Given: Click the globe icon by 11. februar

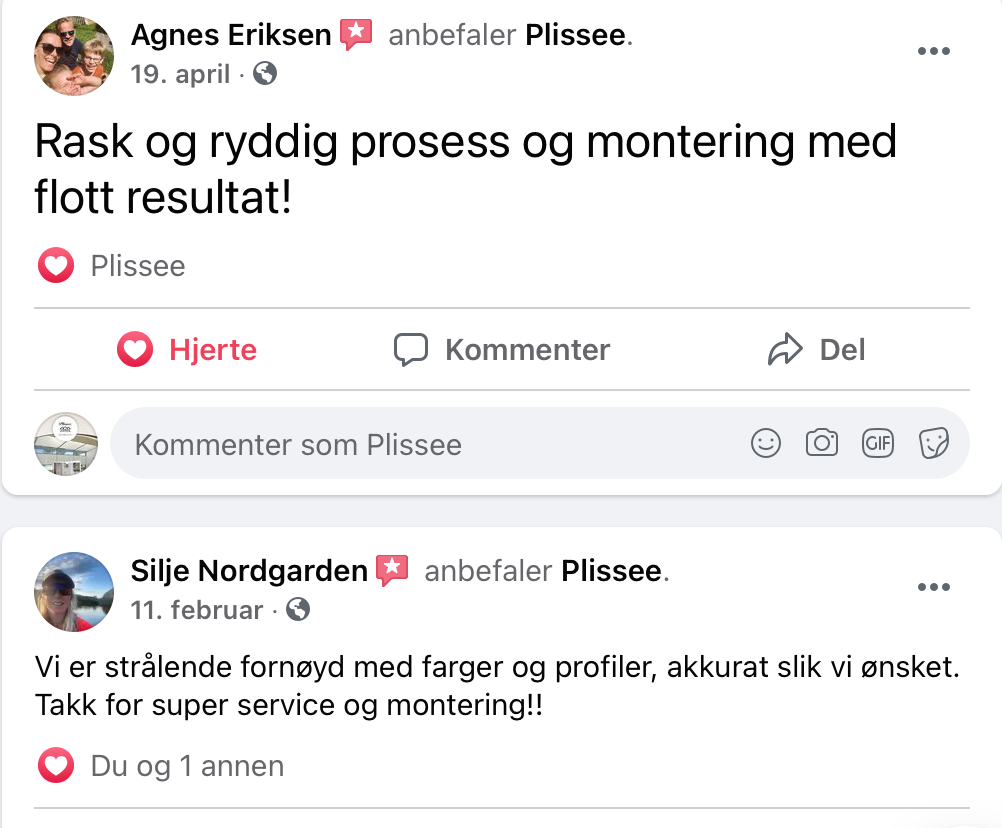Looking at the screenshot, I should (x=298, y=609).
